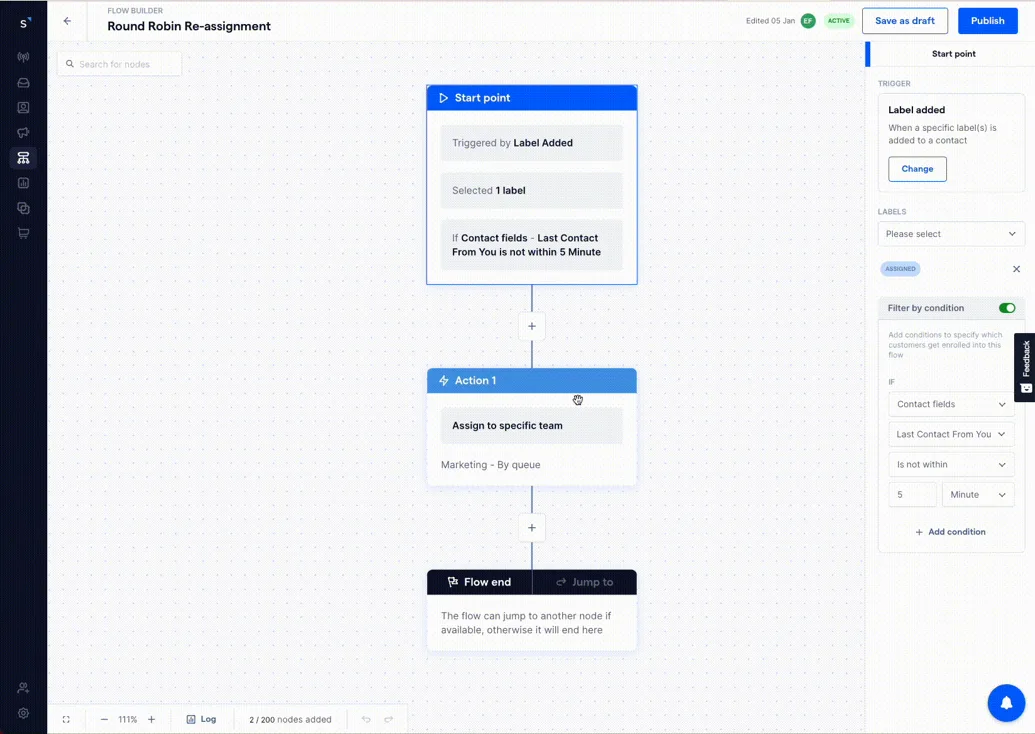This screenshot has width=1035, height=734.
Task: Open Settings gear in the sidebar
Action: pos(23,713)
